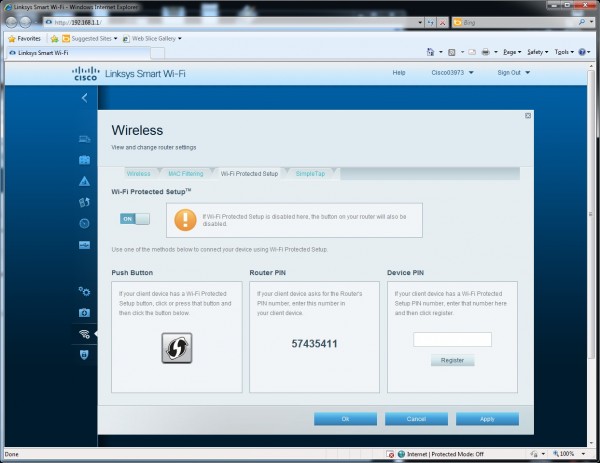600x463 pixels.
Task: Open the Connectivity gears sidebar icon
Action: tap(85, 292)
